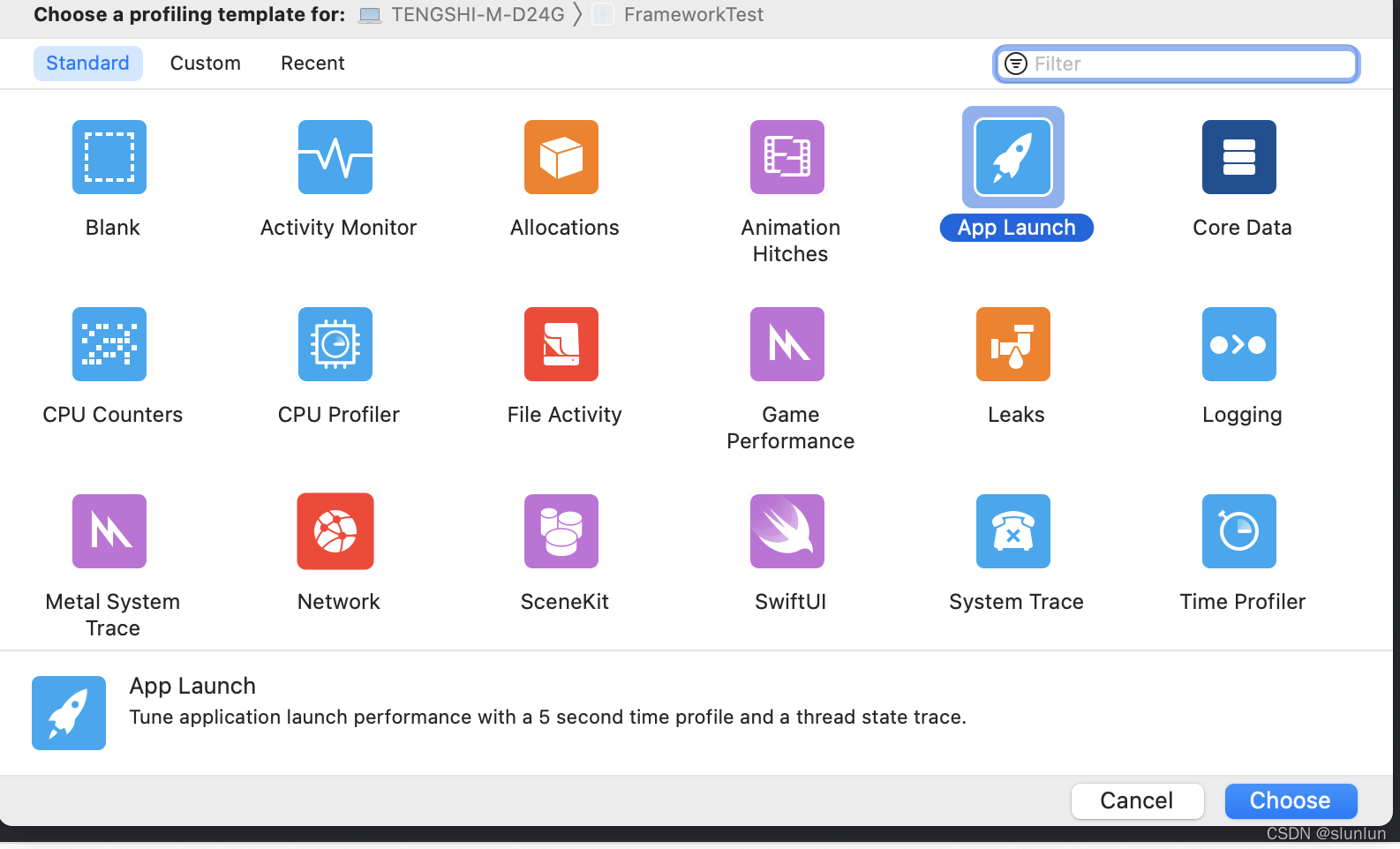1400x849 pixels.
Task: Select the CPU Counters template icon
Action: click(x=109, y=344)
